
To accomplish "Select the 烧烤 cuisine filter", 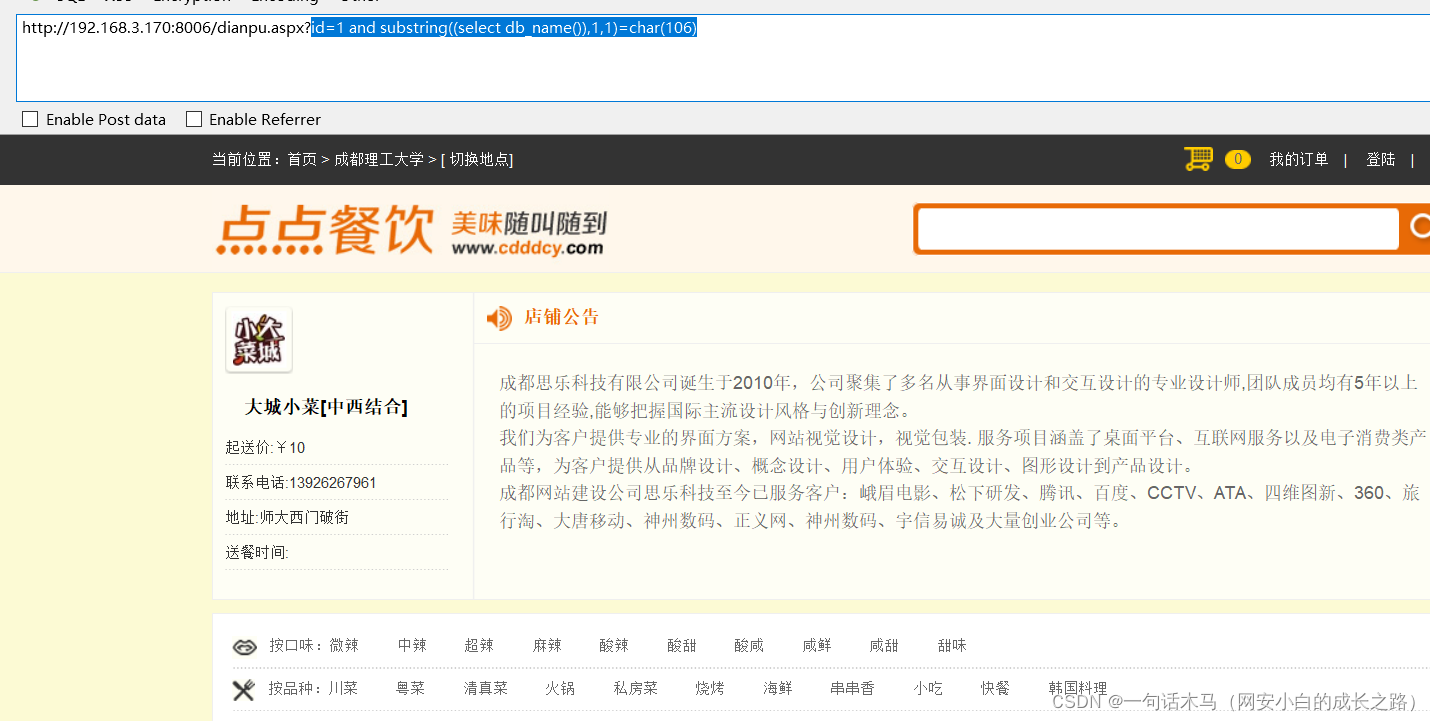I will (710, 689).
